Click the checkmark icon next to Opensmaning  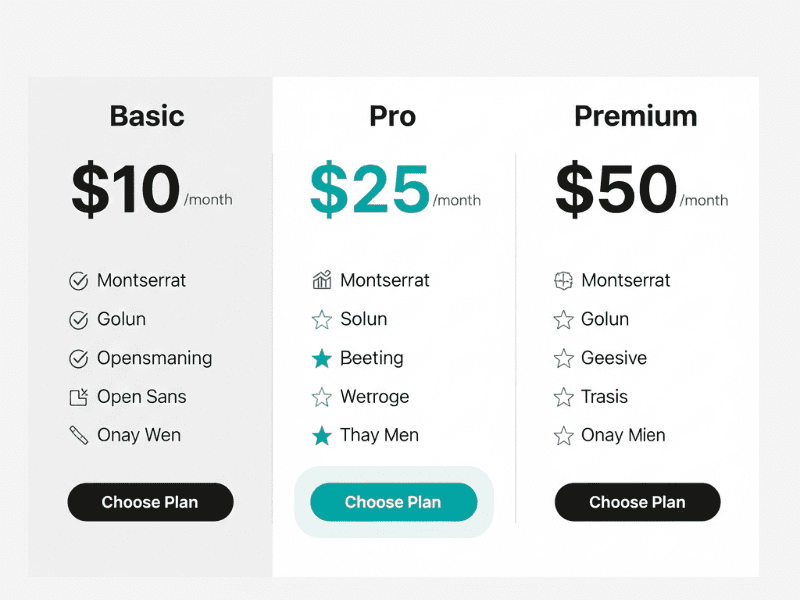(x=79, y=359)
